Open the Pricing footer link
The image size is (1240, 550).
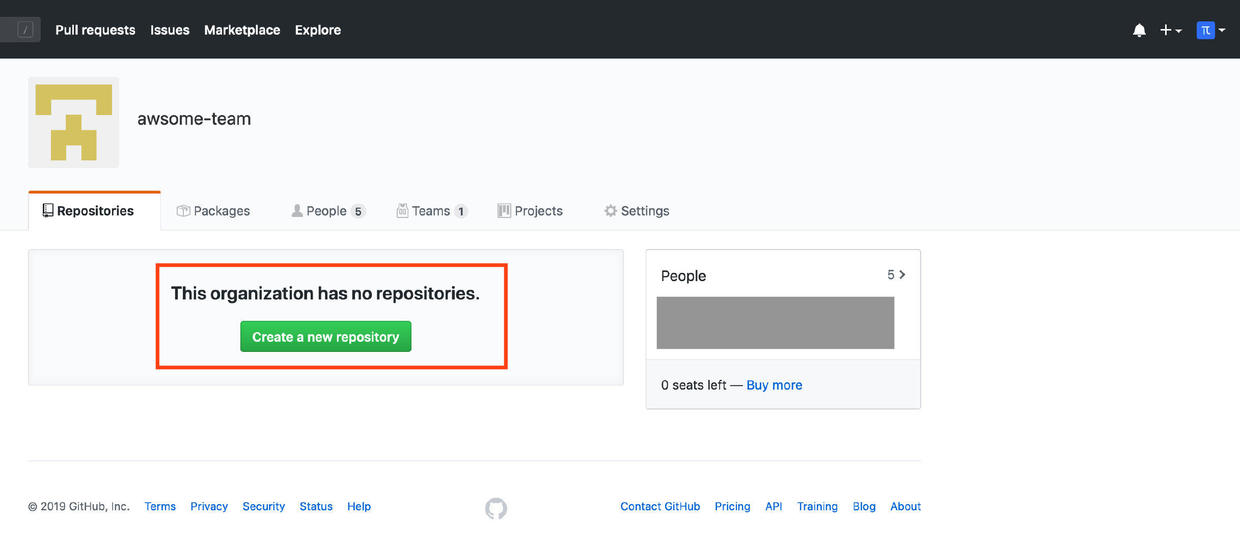[x=732, y=507]
